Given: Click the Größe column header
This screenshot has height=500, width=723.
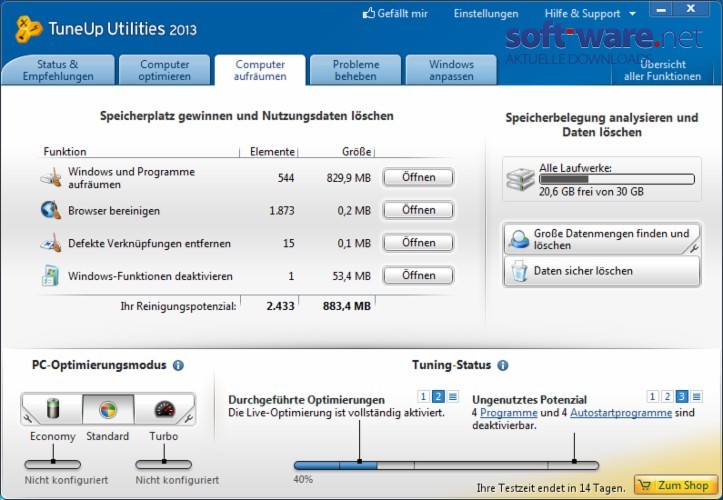Looking at the screenshot, I should coord(356,152).
